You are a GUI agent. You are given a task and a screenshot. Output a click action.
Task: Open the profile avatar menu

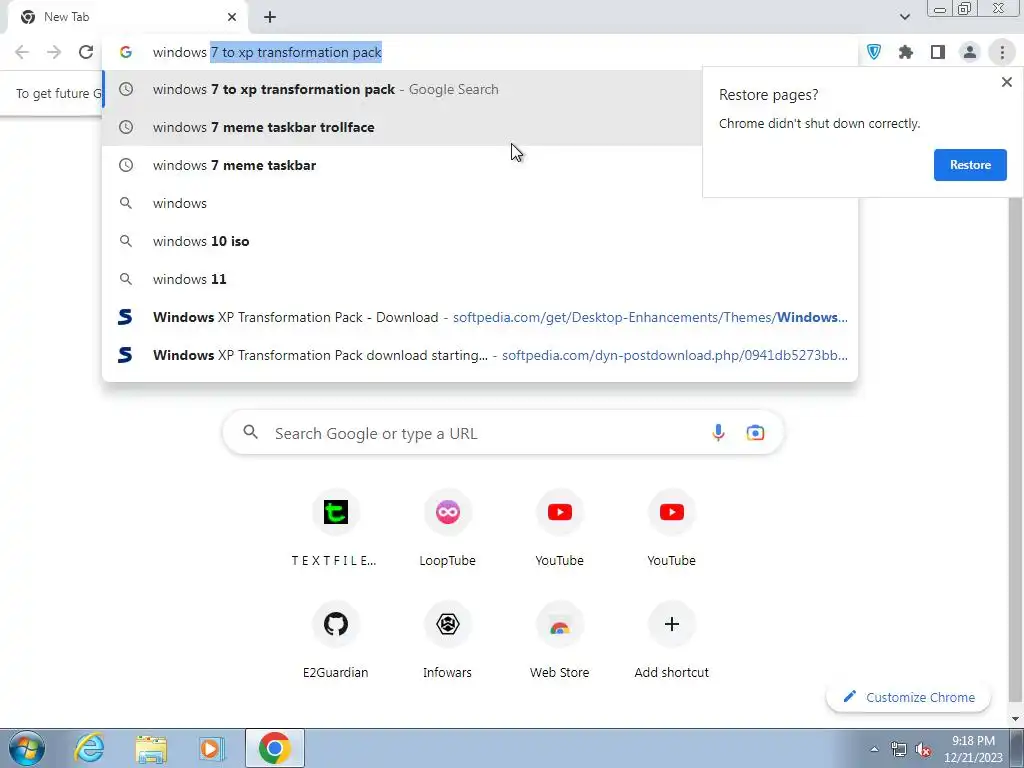pos(970,52)
